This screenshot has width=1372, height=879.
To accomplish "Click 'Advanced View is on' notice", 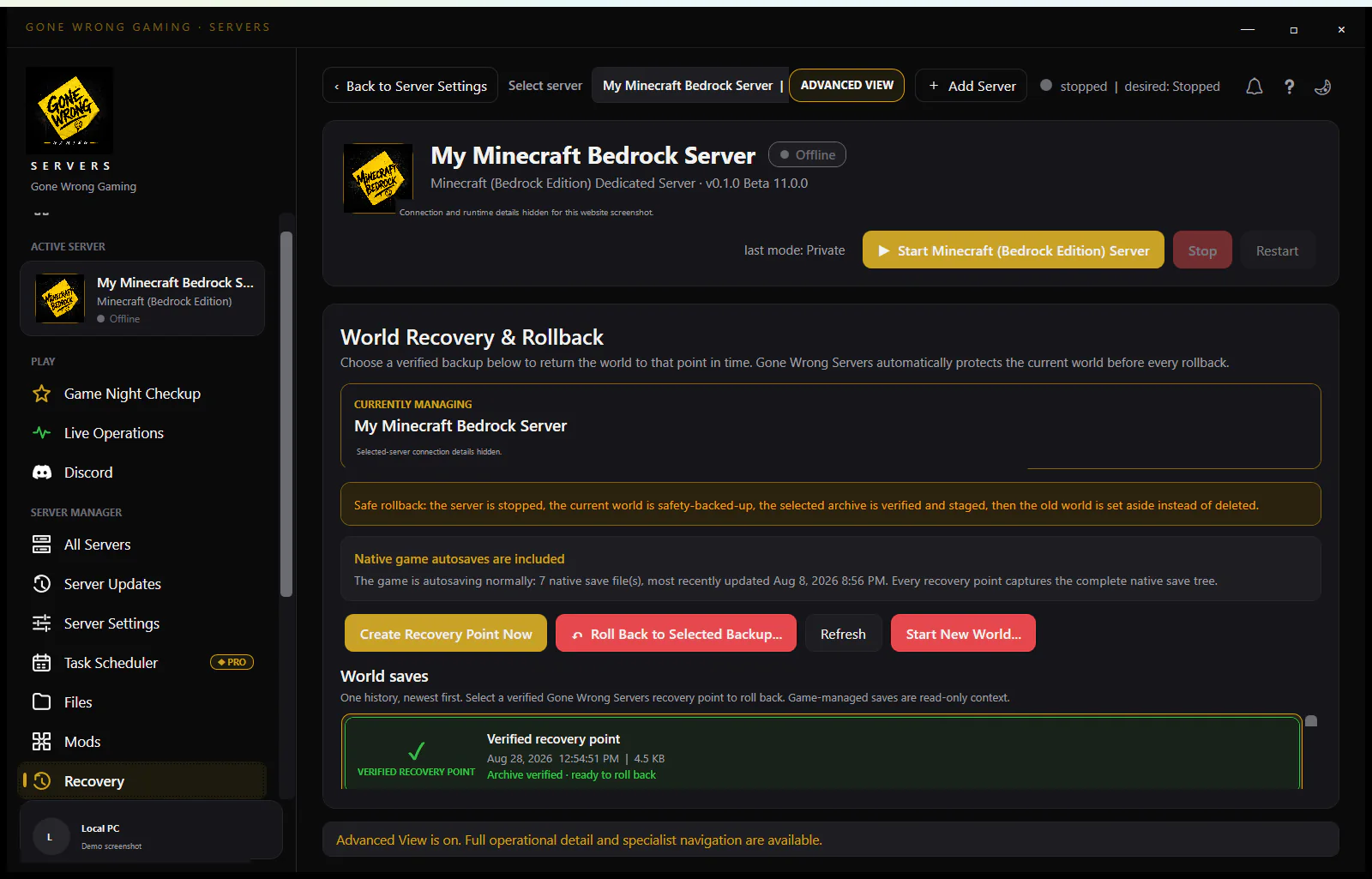I will pos(830,840).
